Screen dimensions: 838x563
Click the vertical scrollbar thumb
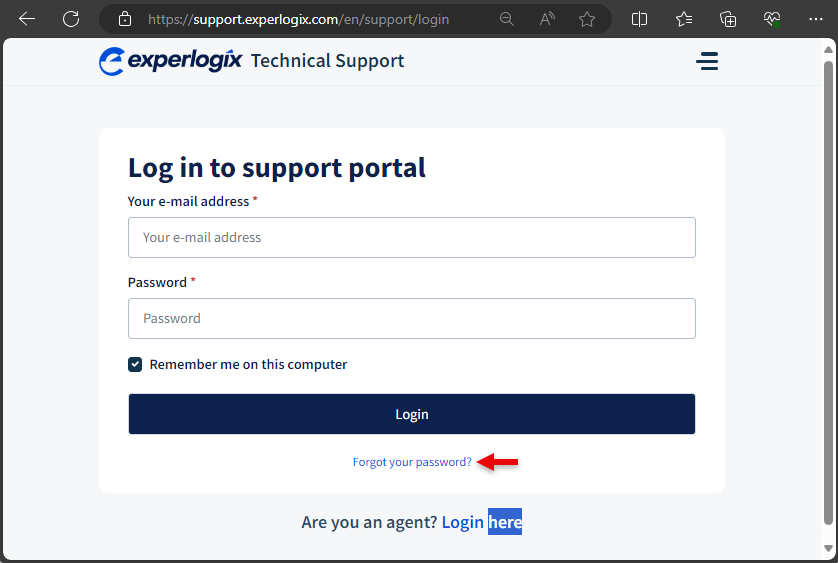(x=828, y=293)
